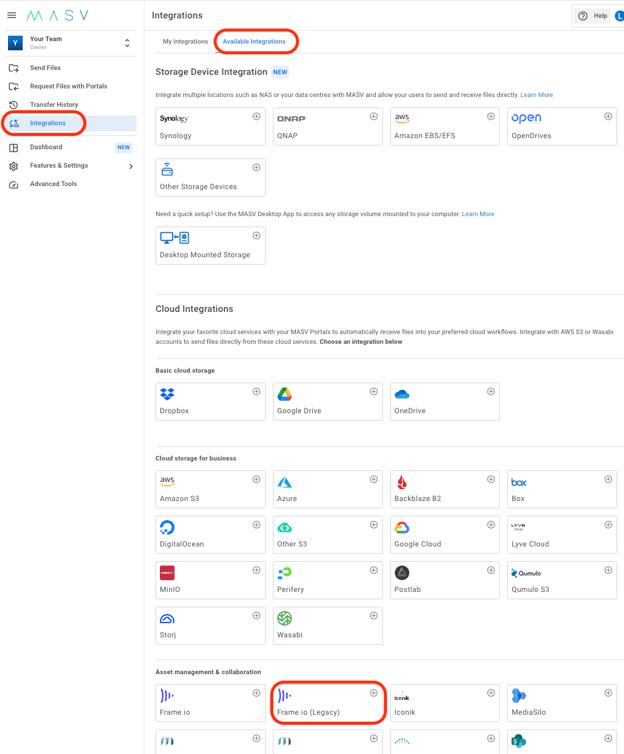This screenshot has width=624, height=754.
Task: Open the hamburger menu beside MASV logo
Action: [12, 16]
